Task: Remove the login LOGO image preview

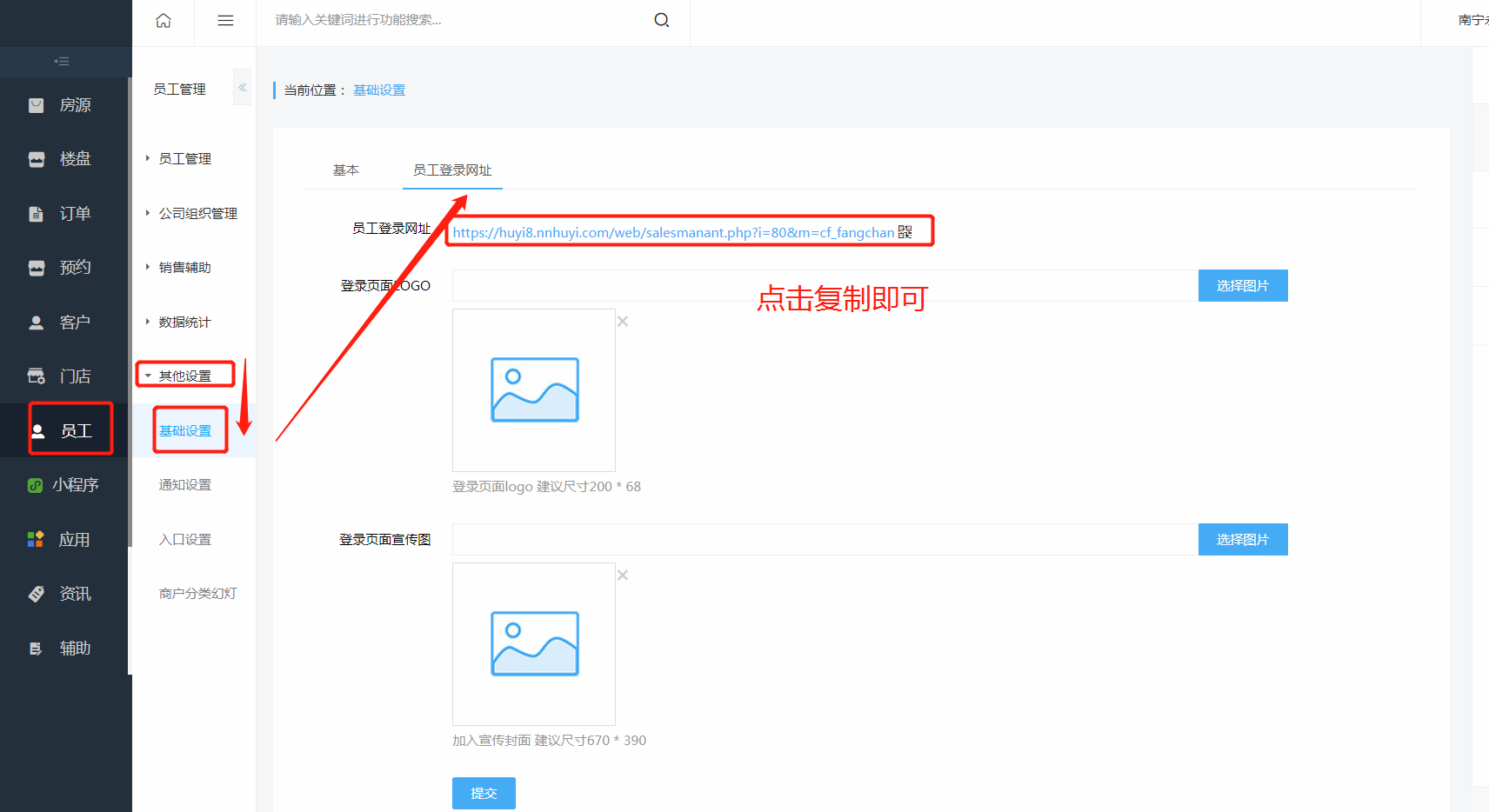Action: (623, 322)
